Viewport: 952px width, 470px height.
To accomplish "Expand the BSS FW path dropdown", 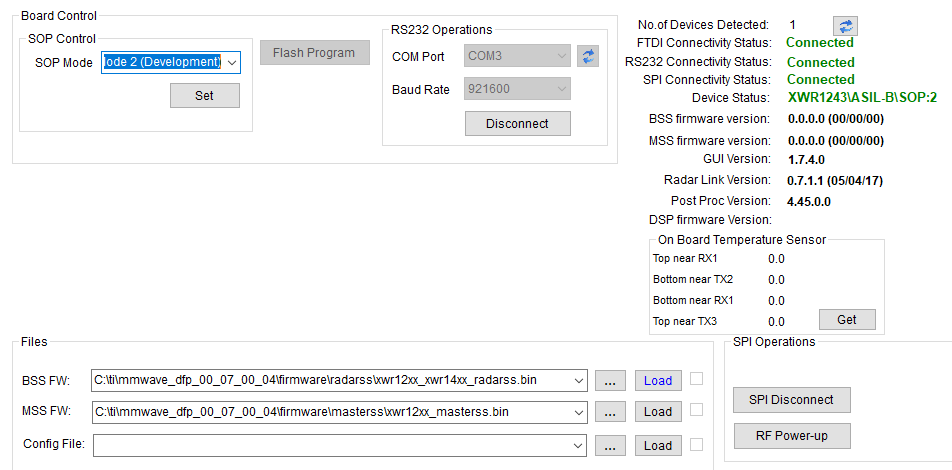I will [578, 381].
